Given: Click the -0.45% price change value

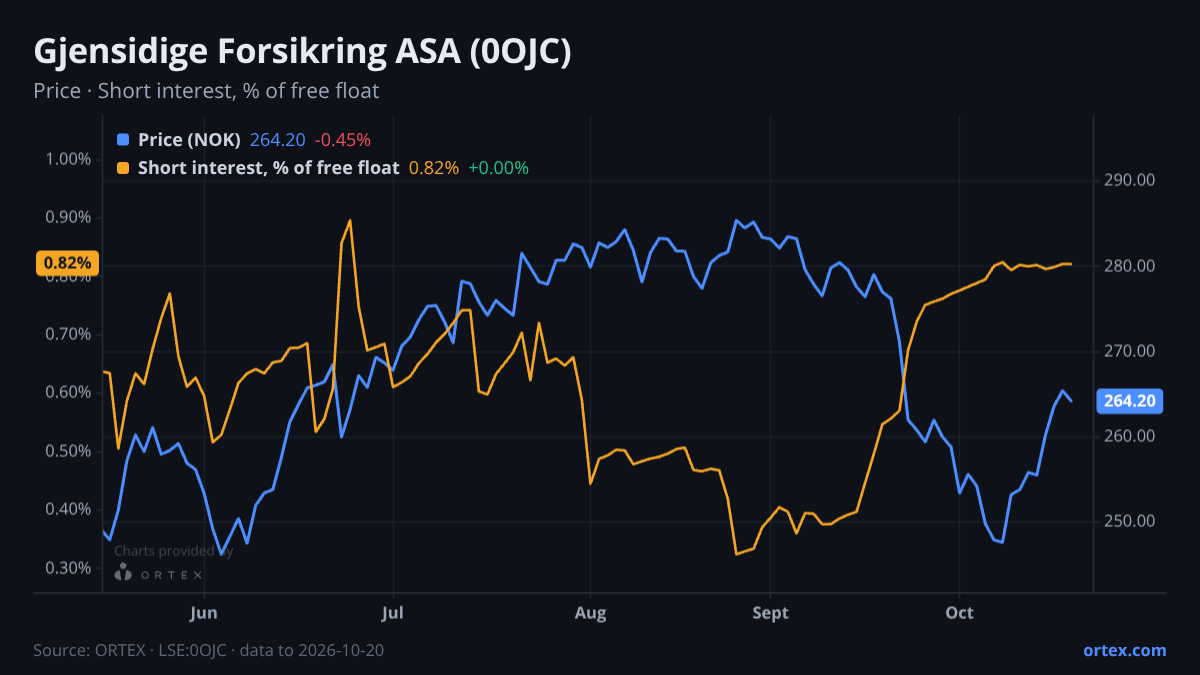Looking at the screenshot, I should (x=342, y=140).
